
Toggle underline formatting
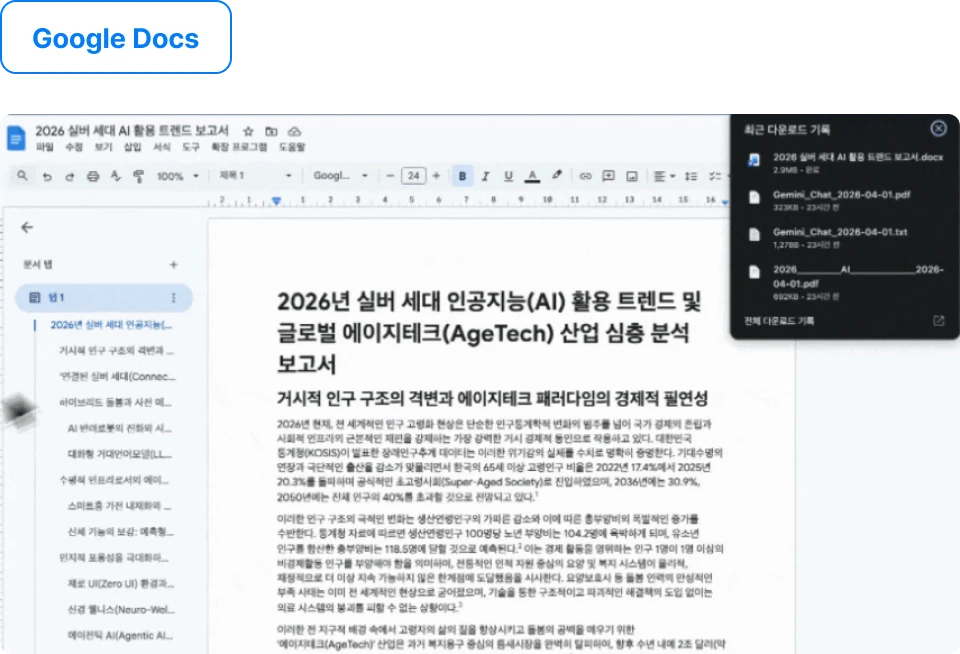click(508, 176)
